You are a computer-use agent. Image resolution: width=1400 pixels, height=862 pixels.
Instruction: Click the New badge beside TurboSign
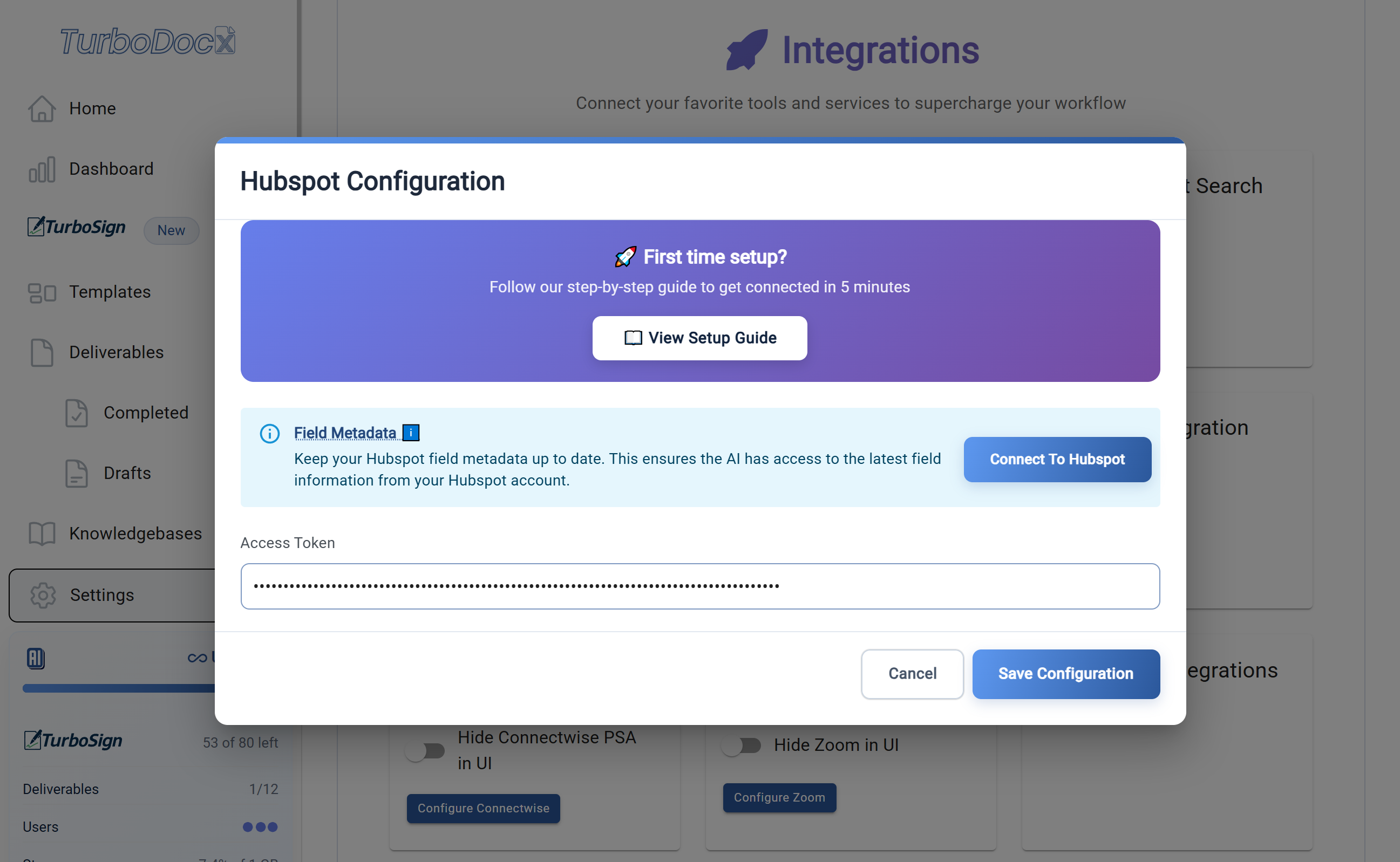coord(171,230)
